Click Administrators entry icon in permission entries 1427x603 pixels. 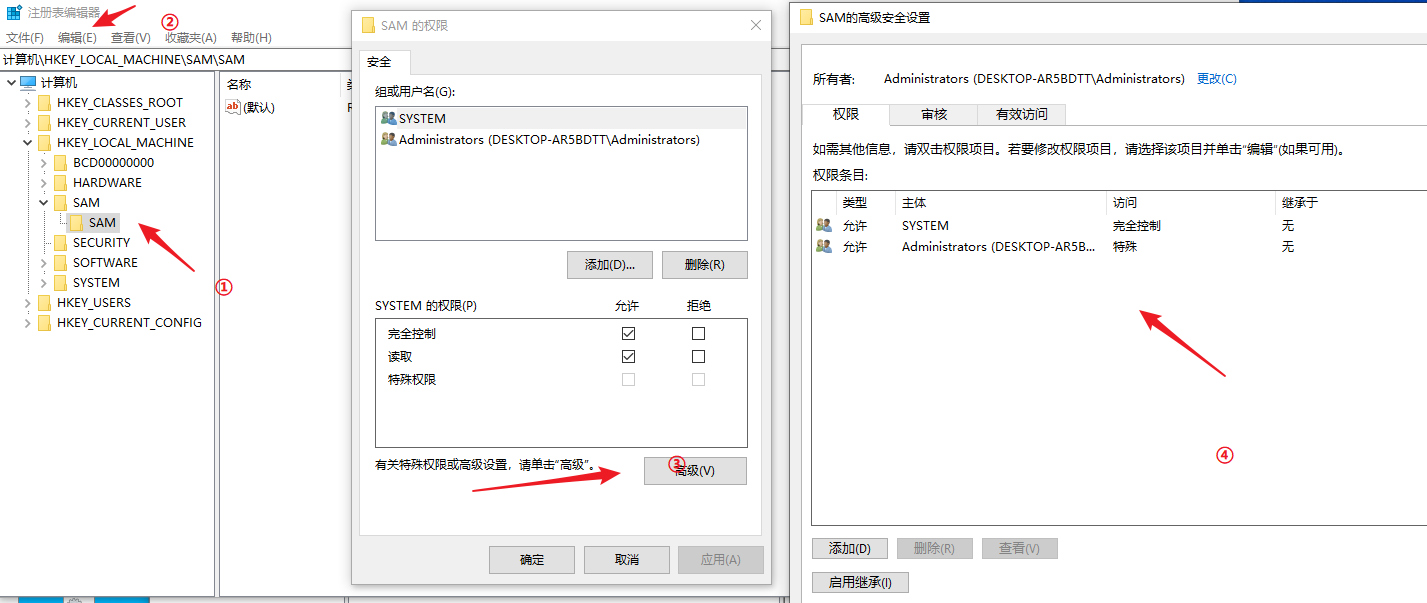824,246
